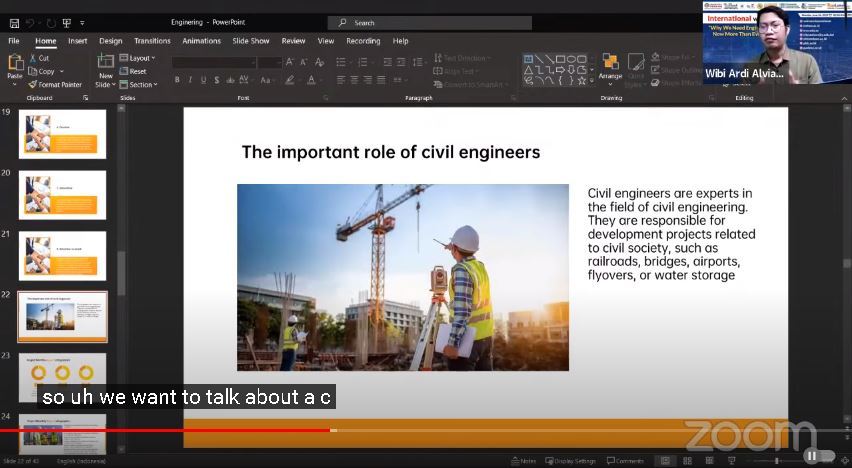Click the Redo icon in quick access toolbar
Screen dimensions: 852x468
[51, 23]
